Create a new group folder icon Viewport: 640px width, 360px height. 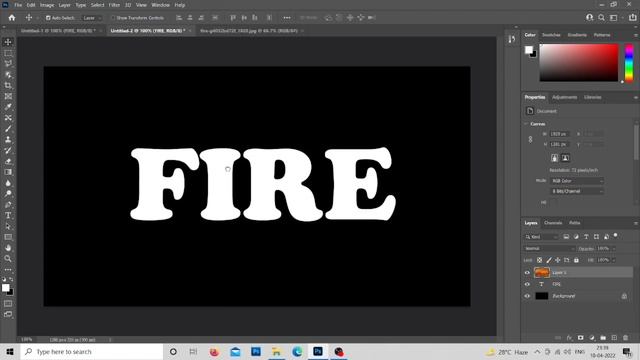(603, 338)
